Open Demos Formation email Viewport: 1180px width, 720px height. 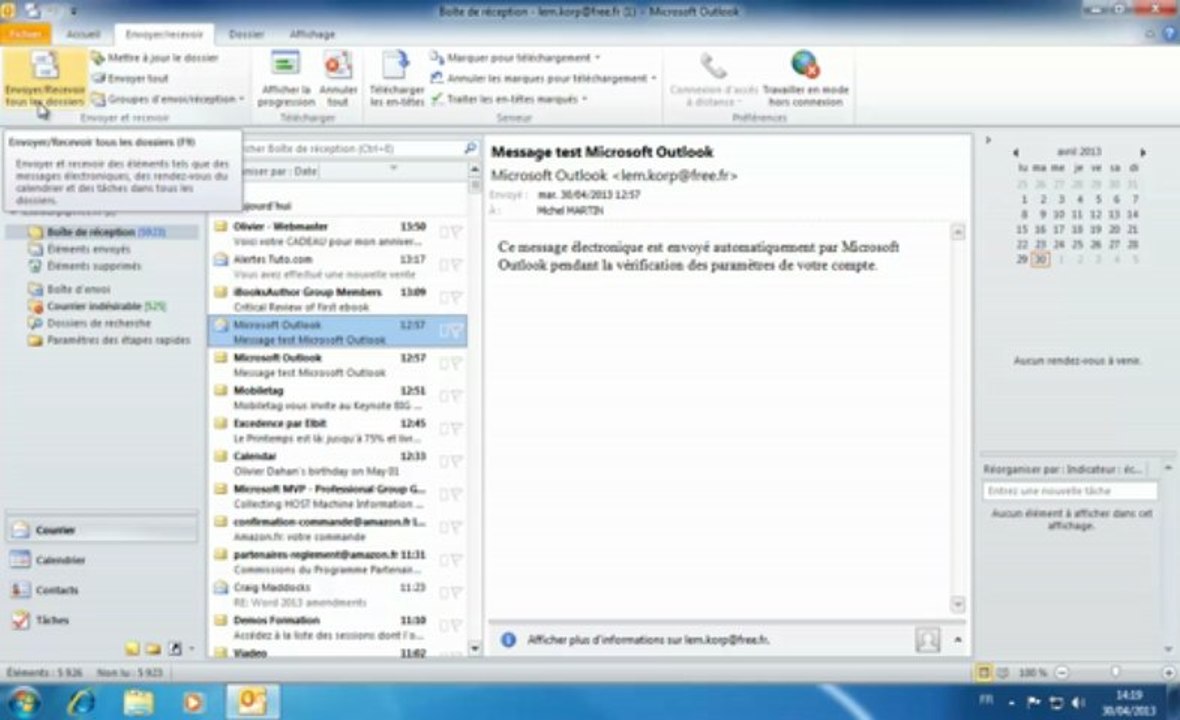coord(337,627)
